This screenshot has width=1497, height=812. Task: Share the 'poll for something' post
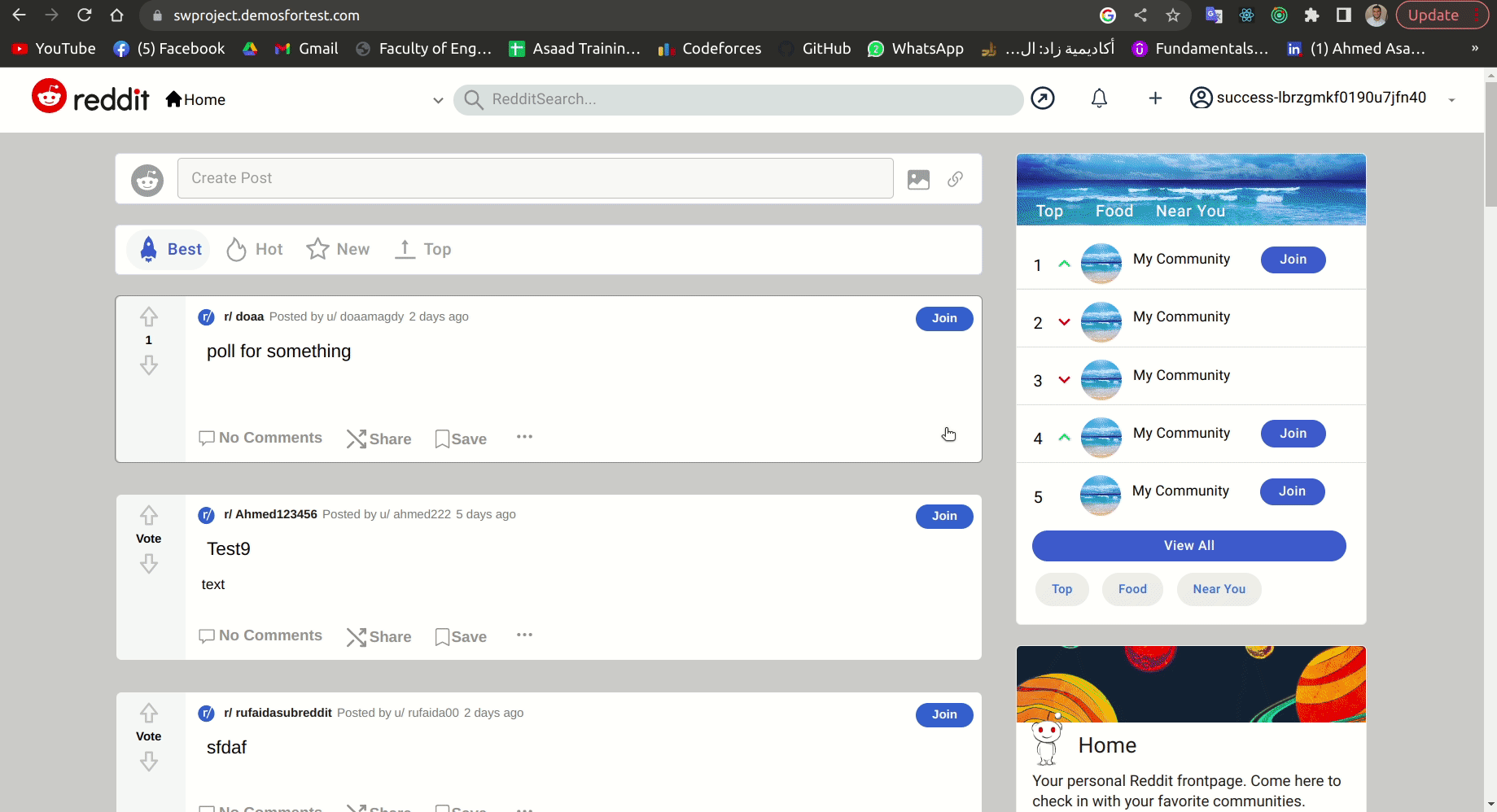point(379,439)
